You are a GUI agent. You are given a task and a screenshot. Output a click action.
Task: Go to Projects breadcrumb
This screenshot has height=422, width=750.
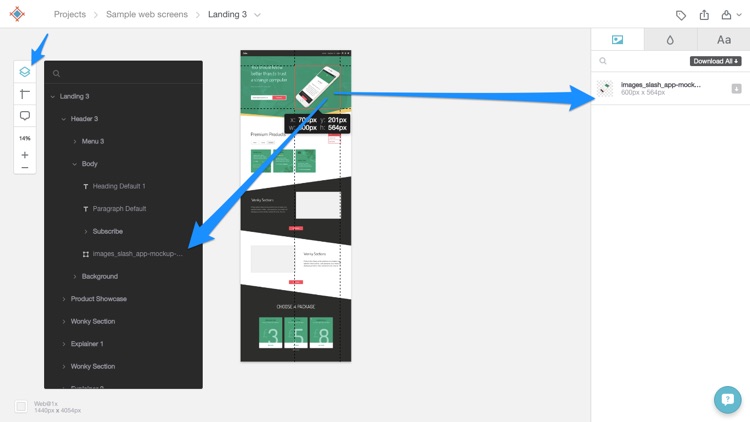point(70,14)
